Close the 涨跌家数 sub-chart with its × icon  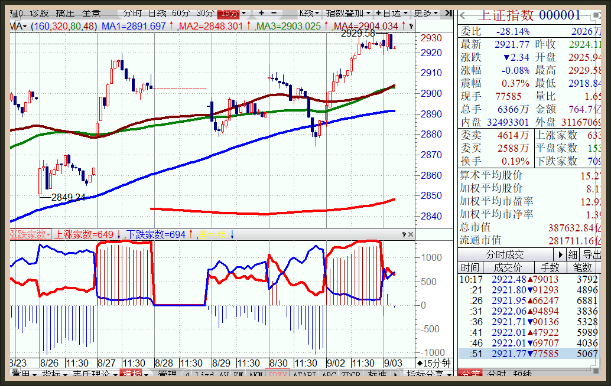410,234
